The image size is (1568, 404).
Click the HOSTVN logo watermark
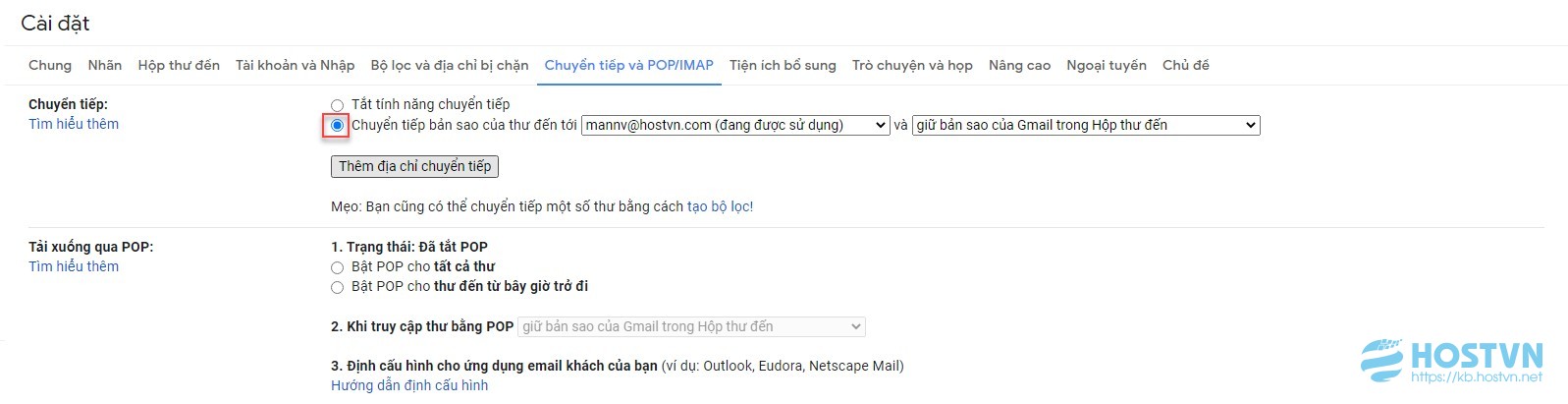[1451, 361]
